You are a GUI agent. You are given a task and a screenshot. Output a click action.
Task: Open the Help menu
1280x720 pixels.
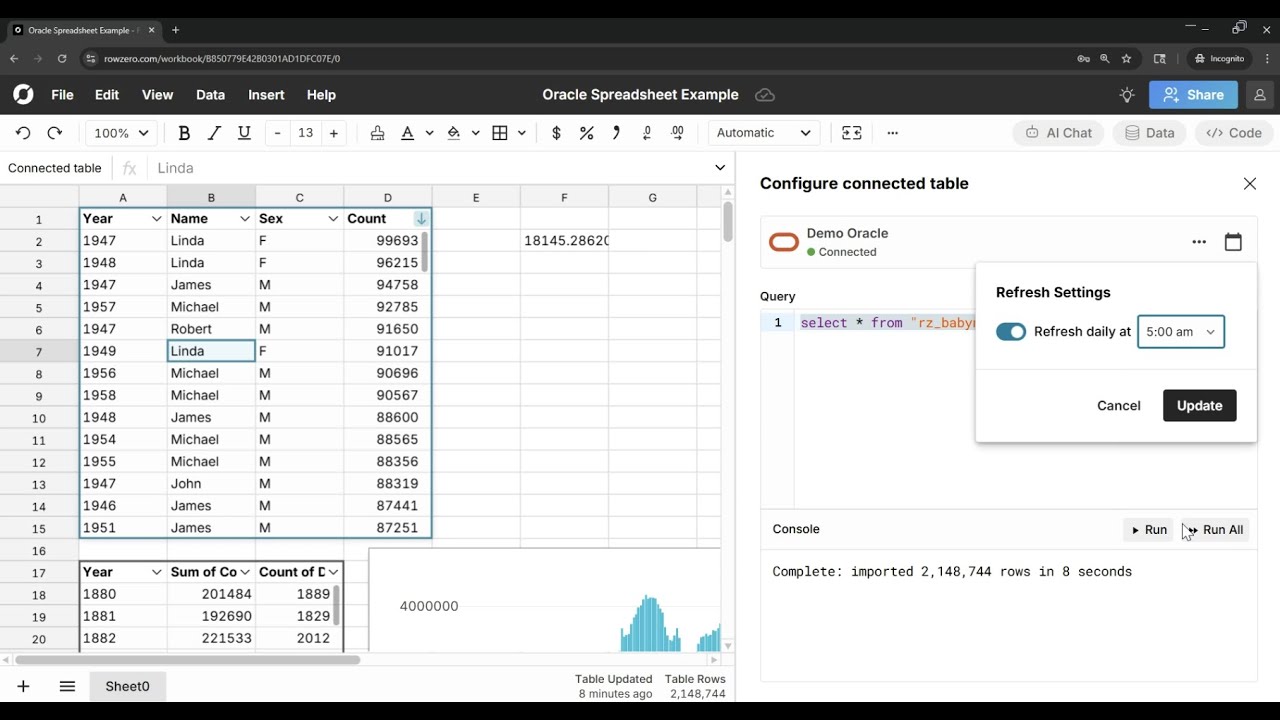tap(321, 95)
